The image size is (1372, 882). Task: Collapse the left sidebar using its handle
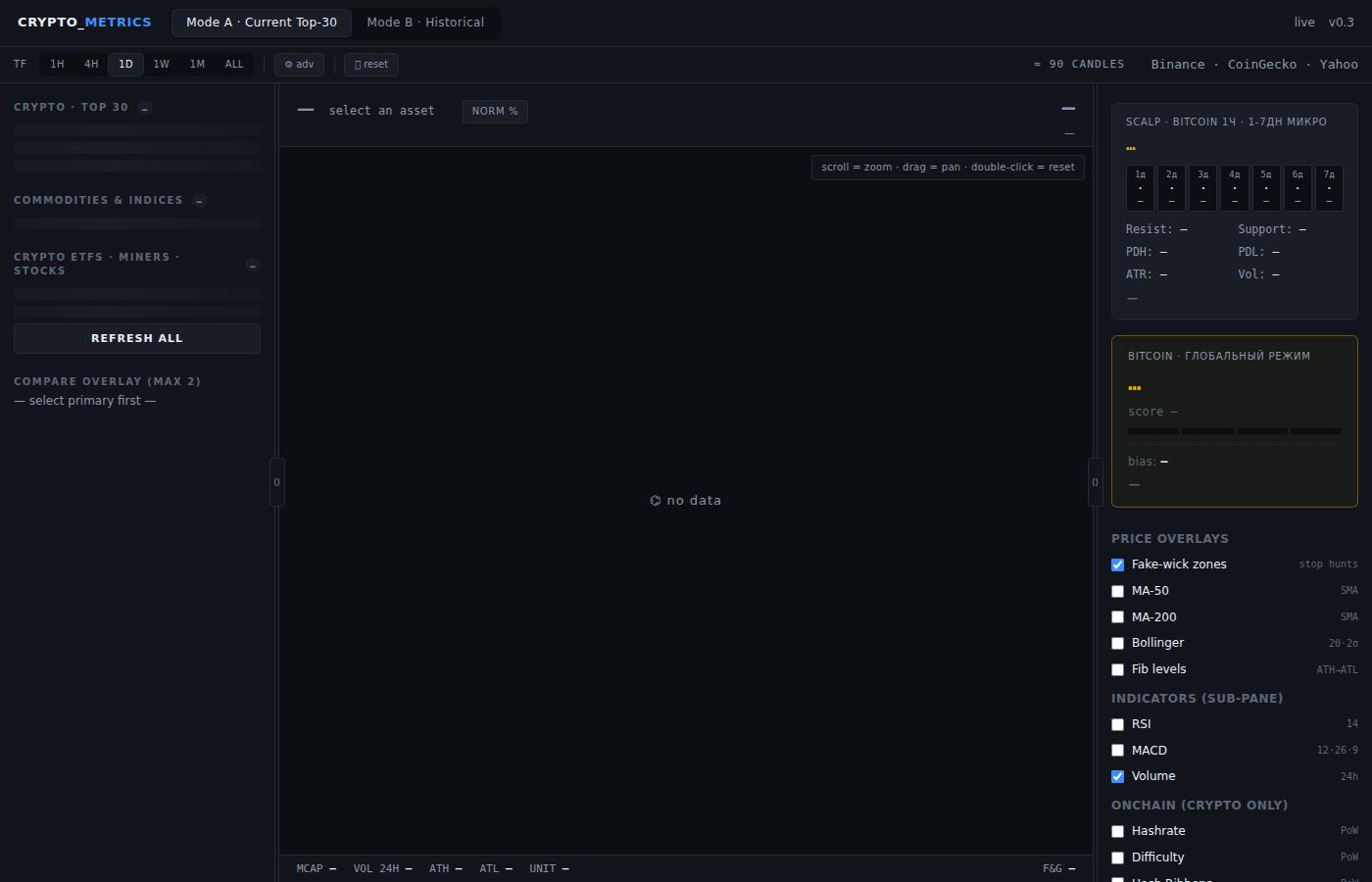pyautogui.click(x=277, y=482)
